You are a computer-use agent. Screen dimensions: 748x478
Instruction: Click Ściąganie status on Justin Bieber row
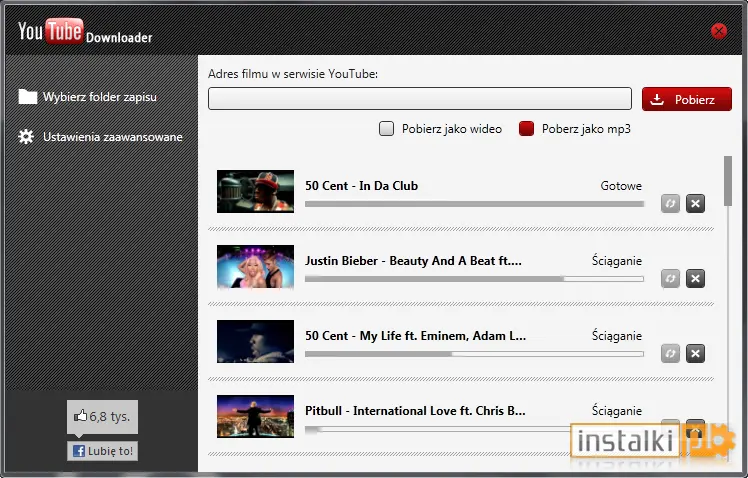[x=617, y=261]
